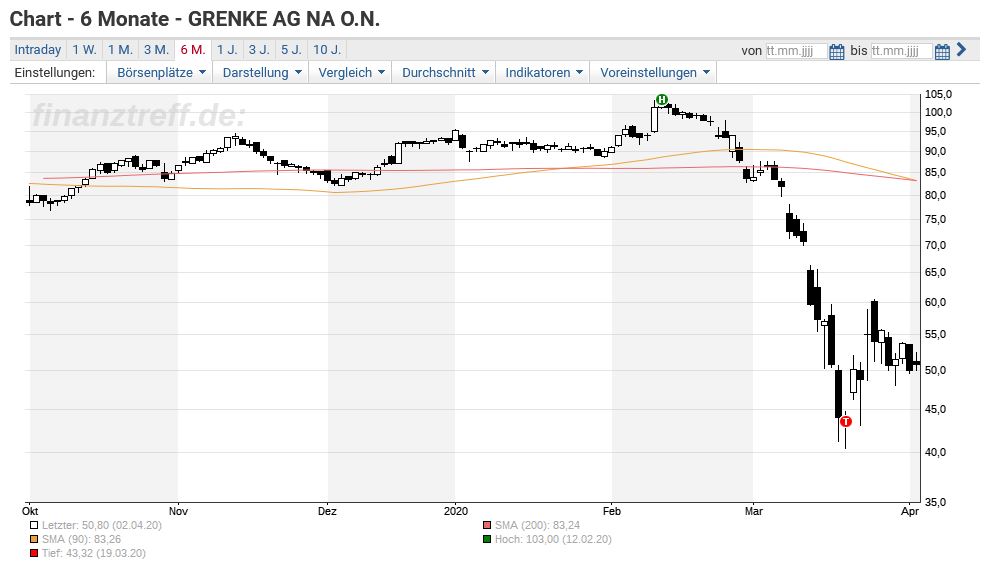The height and width of the screenshot is (573, 992).
Task: Click the '2020' x-axis label
Action: (x=456, y=511)
